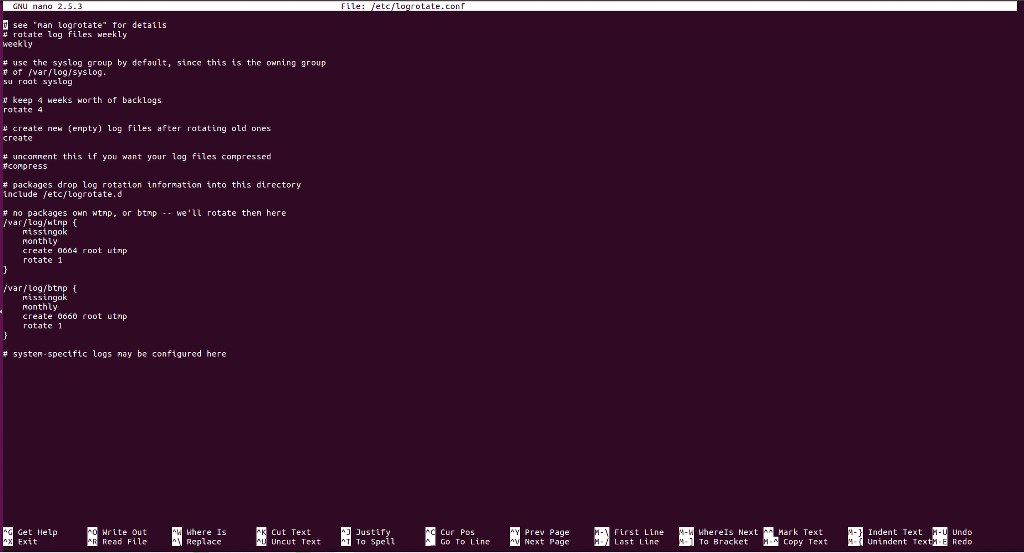
Task: Place cursor on 'create 0664 root utmp' line
Action: coord(75,251)
